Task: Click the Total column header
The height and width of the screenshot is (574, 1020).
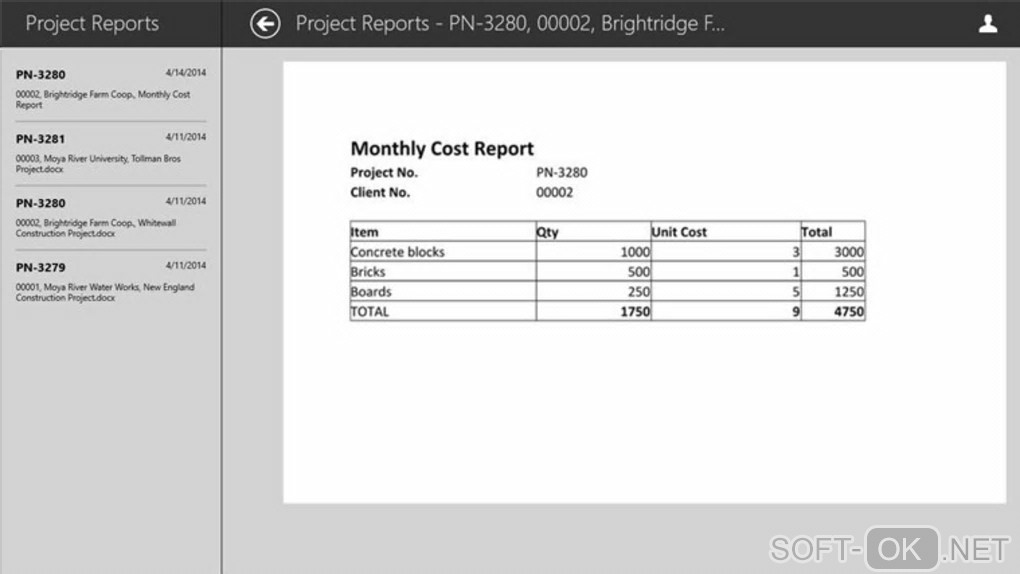Action: point(833,232)
